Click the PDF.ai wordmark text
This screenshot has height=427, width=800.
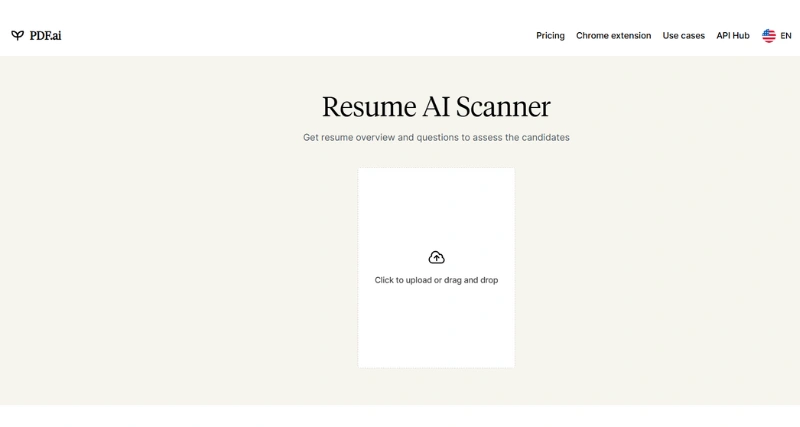45,35
